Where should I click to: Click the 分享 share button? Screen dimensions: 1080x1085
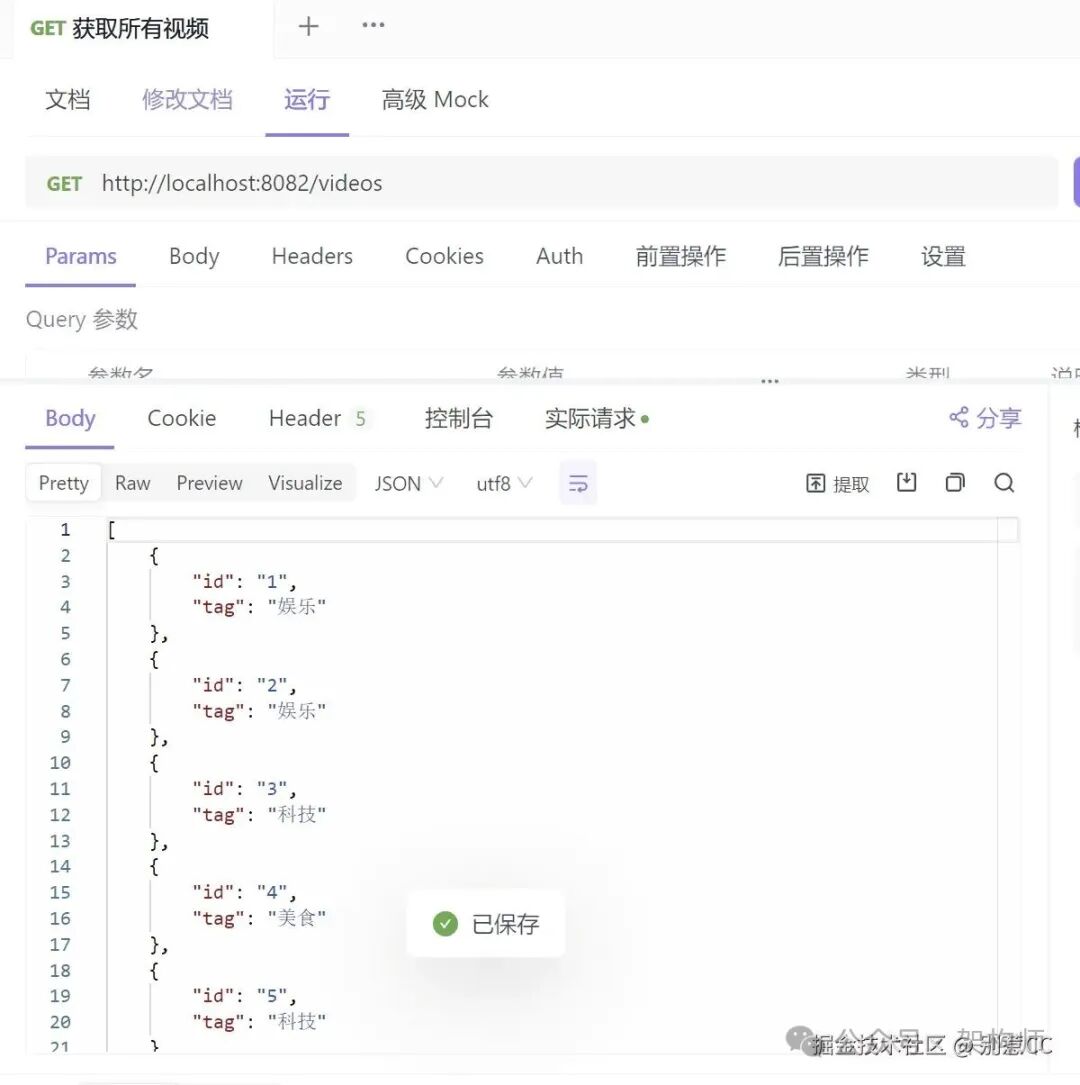coord(985,417)
